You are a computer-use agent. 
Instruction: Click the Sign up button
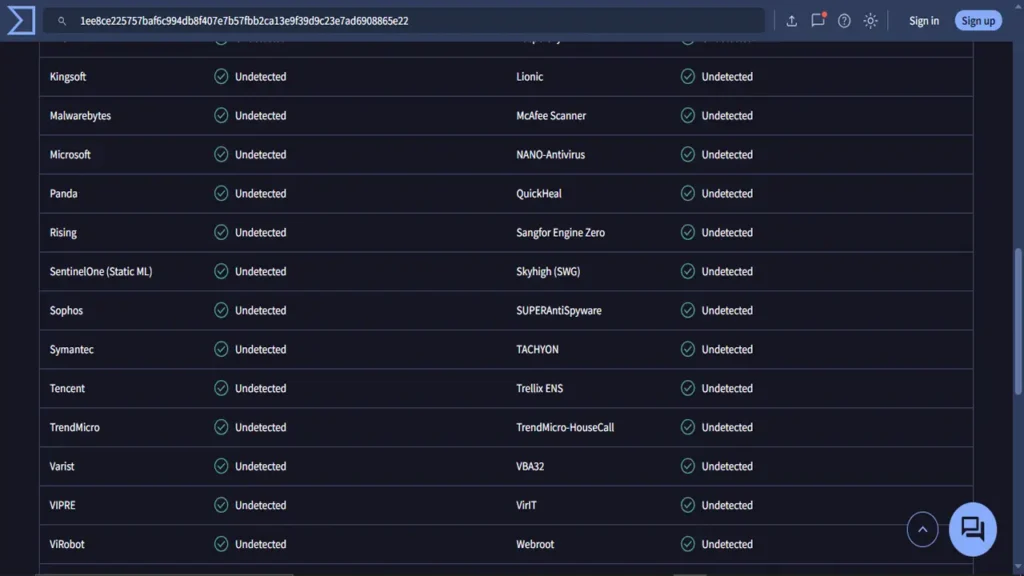pos(978,21)
